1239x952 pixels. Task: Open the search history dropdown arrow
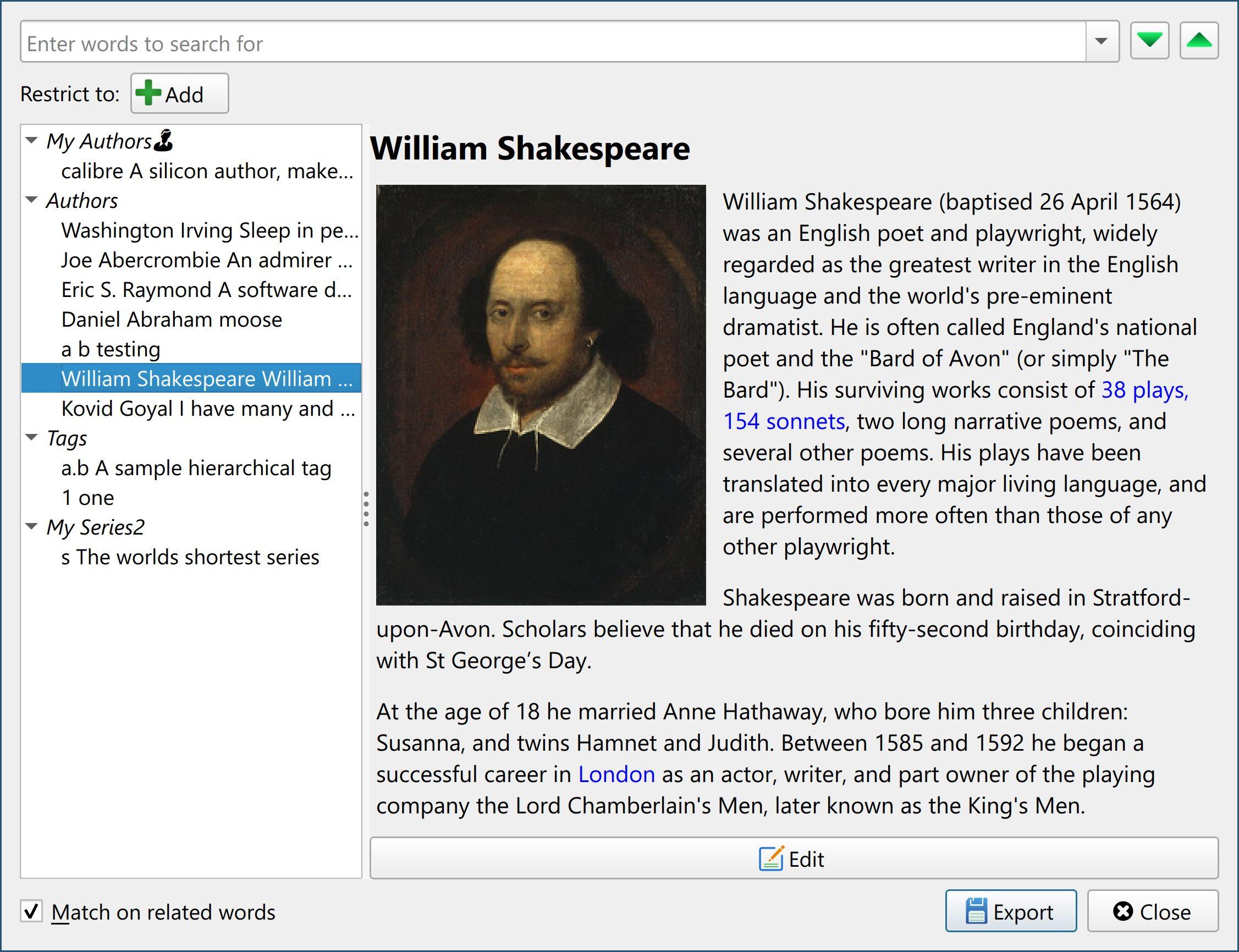(1102, 41)
